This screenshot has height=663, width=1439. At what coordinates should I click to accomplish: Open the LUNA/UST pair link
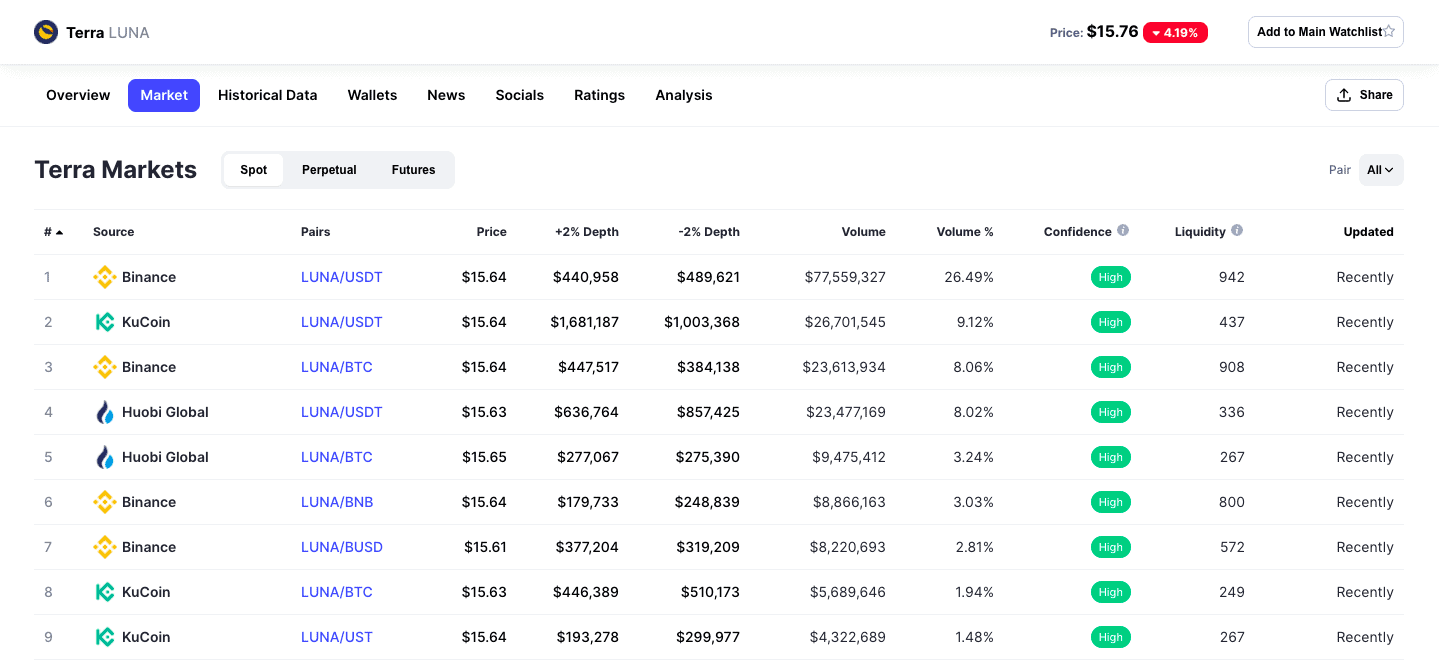[x=337, y=637]
